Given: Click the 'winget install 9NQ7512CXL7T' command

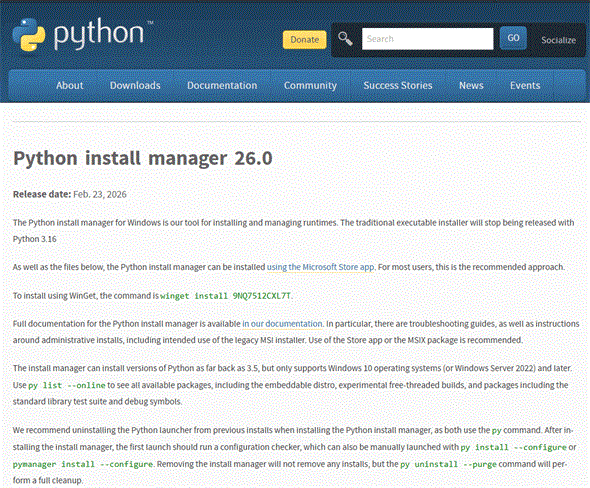Looking at the screenshot, I should click(x=225, y=296).
